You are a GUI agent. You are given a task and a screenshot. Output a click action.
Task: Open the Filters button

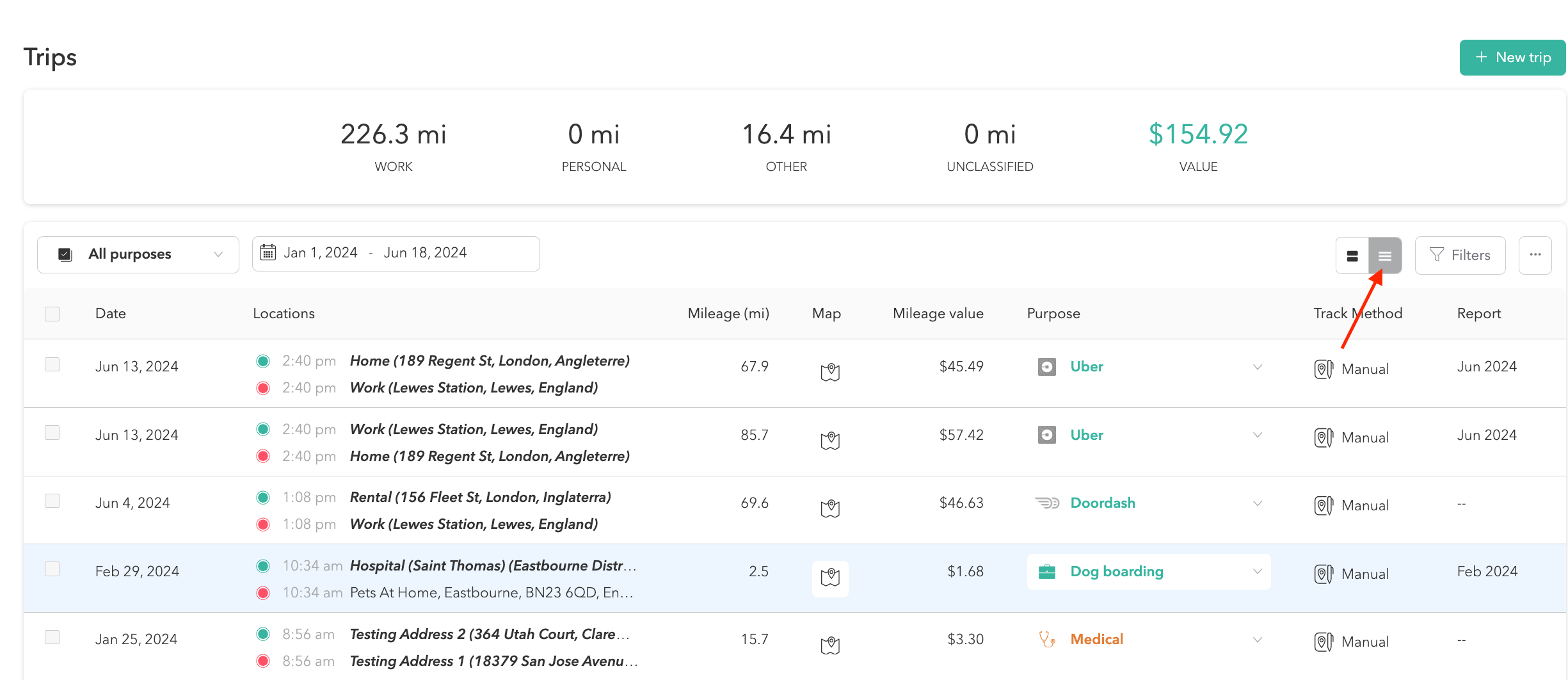pos(1460,255)
